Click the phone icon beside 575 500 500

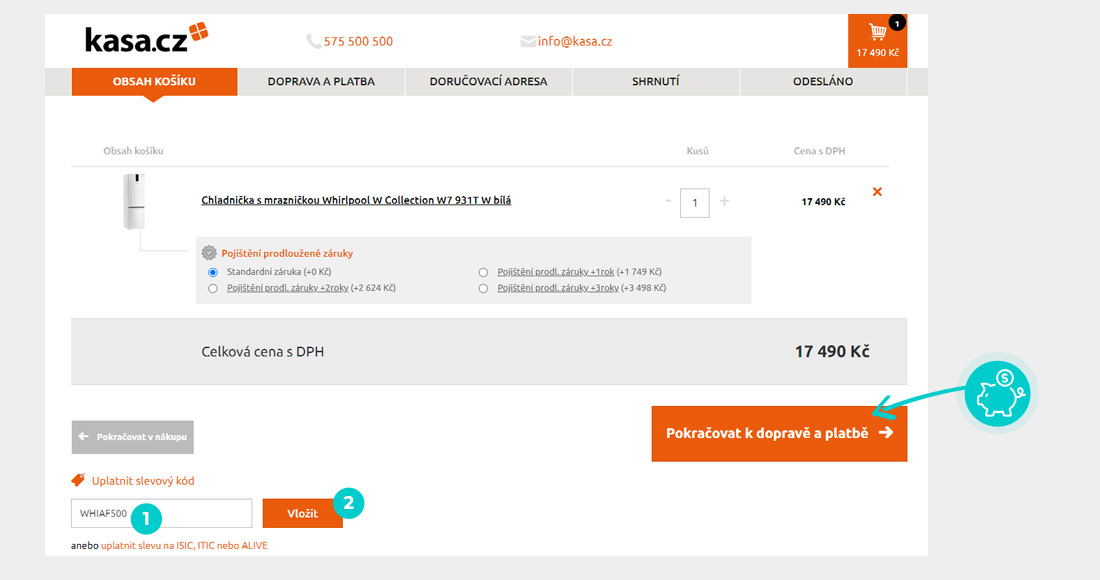(x=313, y=41)
